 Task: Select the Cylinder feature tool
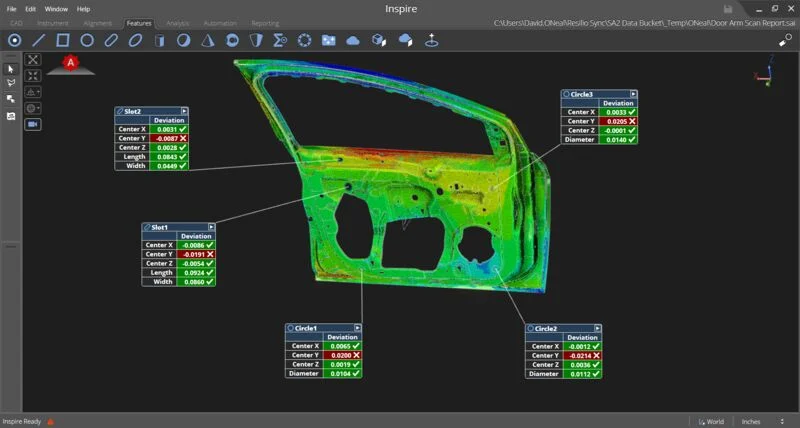point(160,40)
